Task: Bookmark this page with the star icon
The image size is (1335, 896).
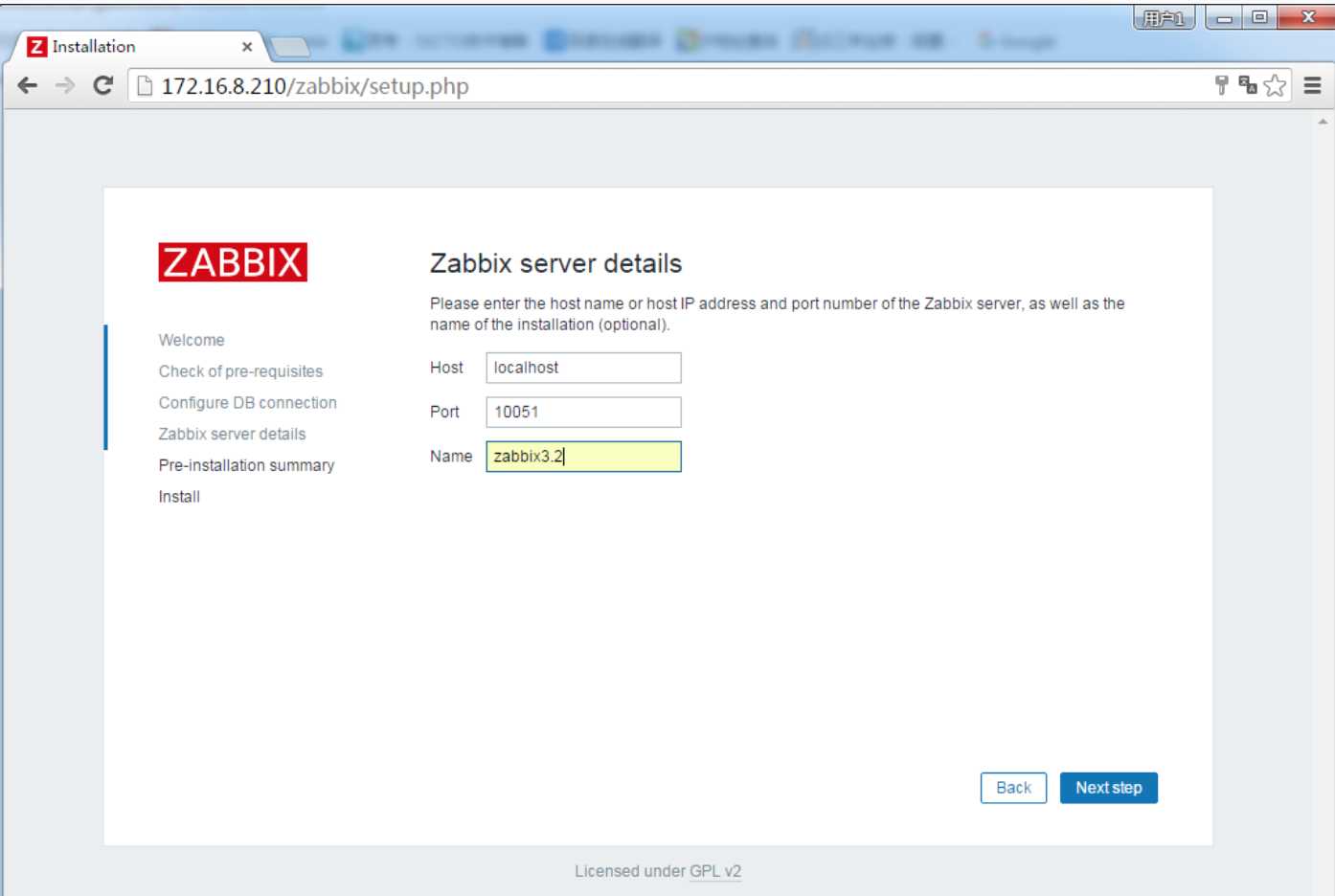Action: click(1275, 85)
